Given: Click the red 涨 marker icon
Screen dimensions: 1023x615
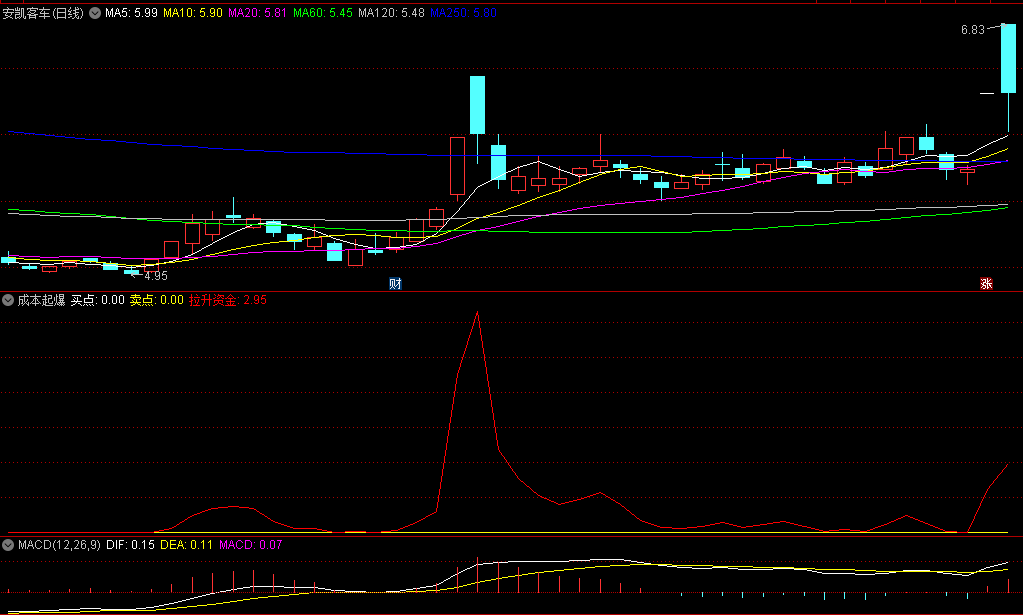Looking at the screenshot, I should (x=986, y=283).
